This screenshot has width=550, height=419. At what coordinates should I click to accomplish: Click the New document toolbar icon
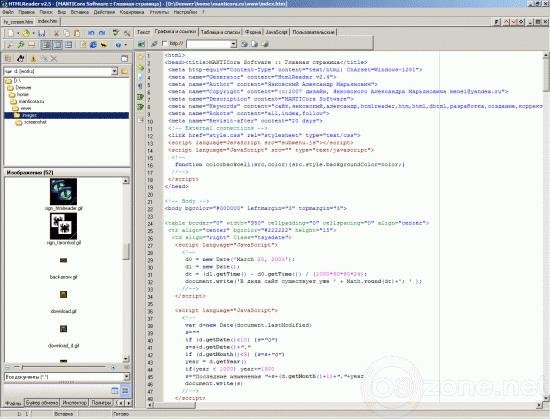(11, 33)
